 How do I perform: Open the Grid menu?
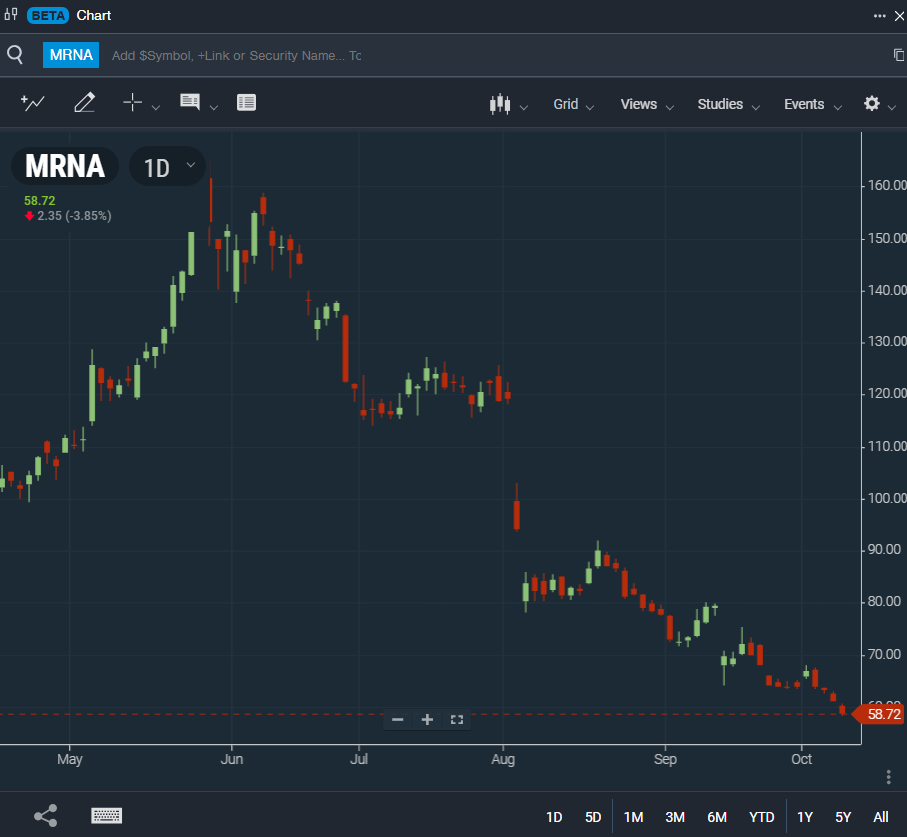[x=573, y=104]
